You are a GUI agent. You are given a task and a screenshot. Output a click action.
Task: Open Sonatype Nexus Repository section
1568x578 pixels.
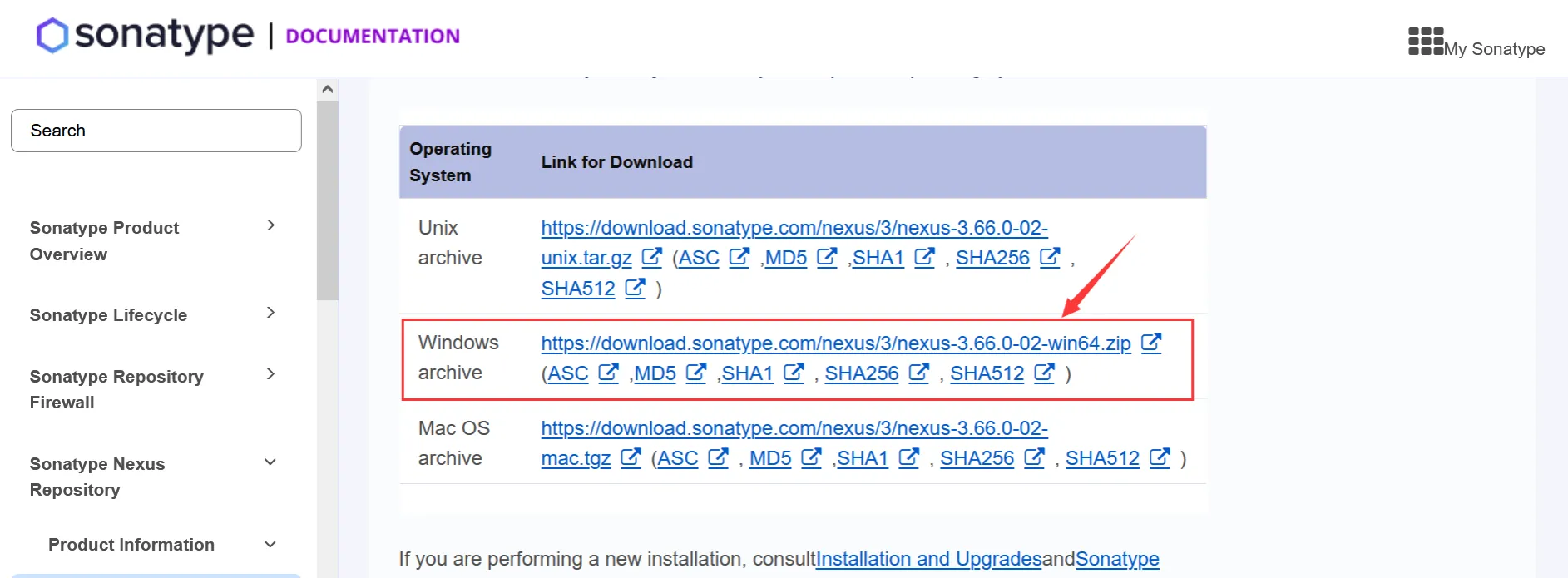click(x=97, y=477)
